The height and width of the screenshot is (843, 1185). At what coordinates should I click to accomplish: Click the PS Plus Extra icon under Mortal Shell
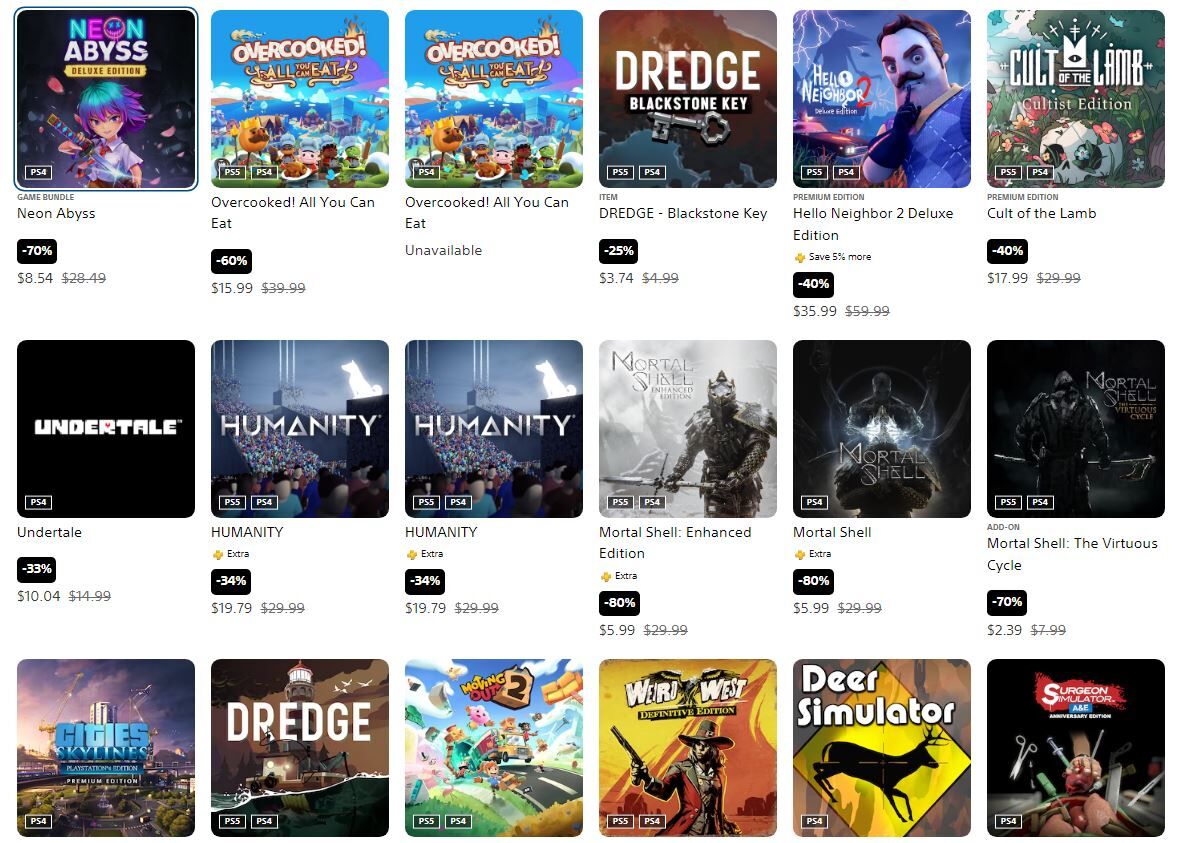pyautogui.click(x=800, y=554)
